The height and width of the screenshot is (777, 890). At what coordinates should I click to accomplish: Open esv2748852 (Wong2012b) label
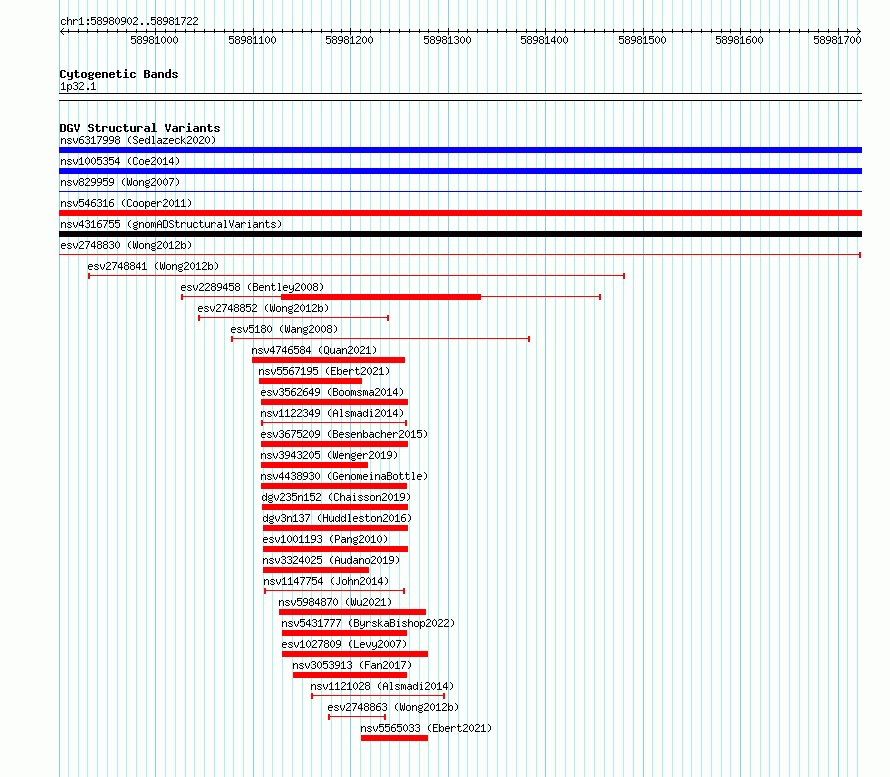pyautogui.click(x=263, y=308)
